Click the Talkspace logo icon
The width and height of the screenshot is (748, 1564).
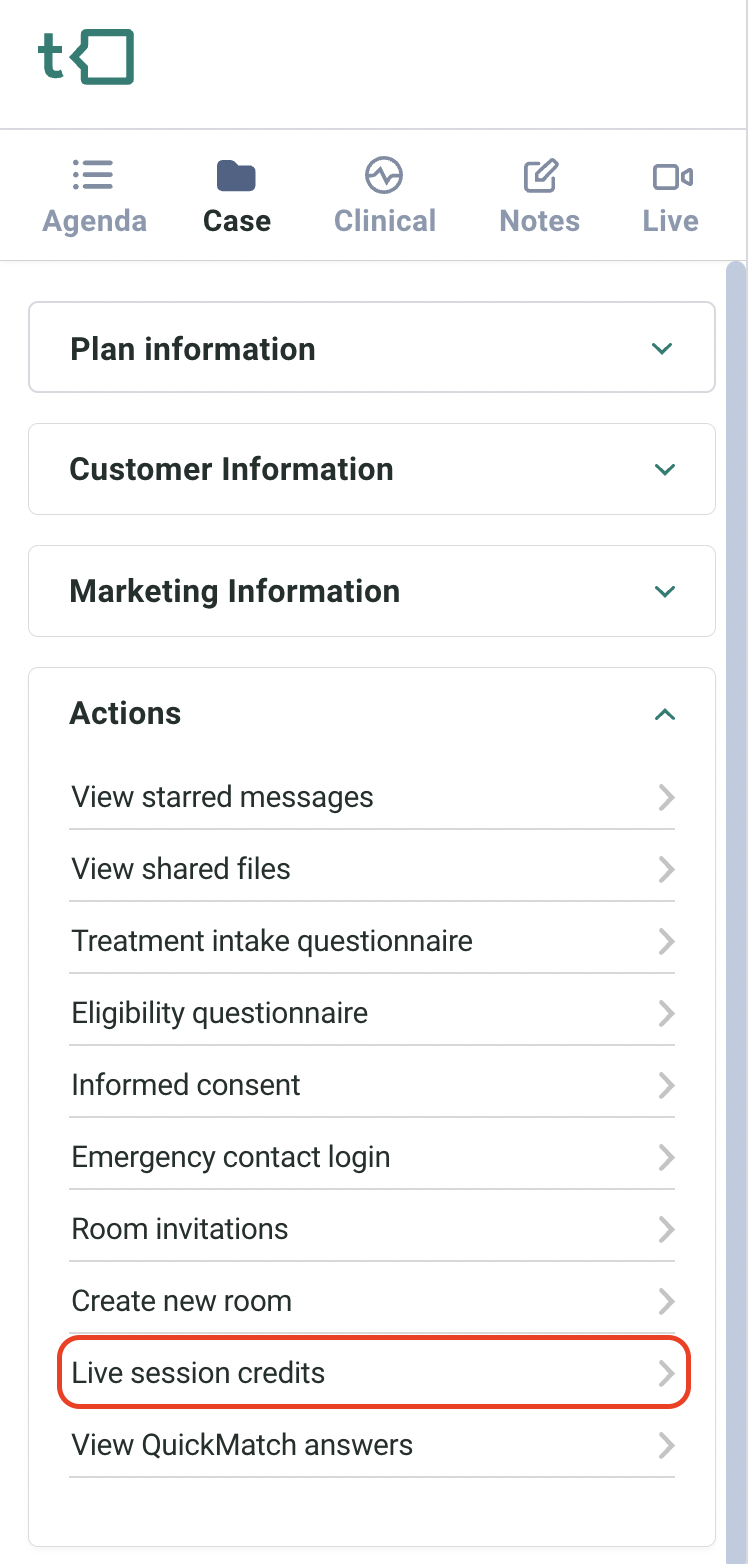[x=86, y=57]
